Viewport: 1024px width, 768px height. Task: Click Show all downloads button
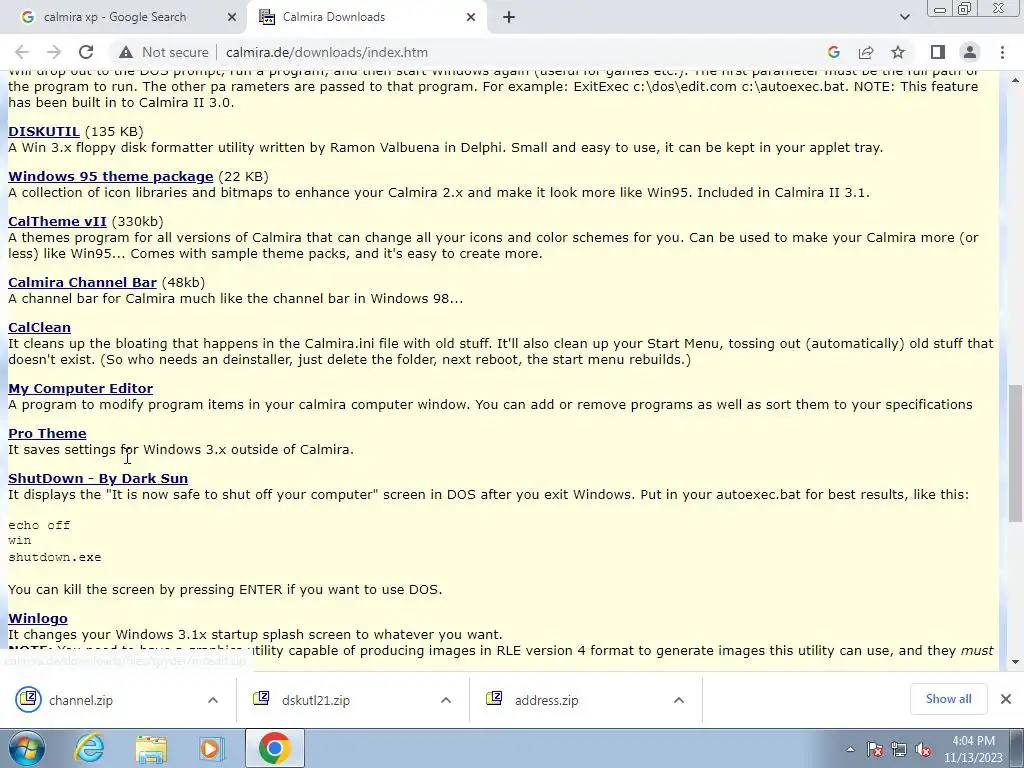click(x=948, y=699)
